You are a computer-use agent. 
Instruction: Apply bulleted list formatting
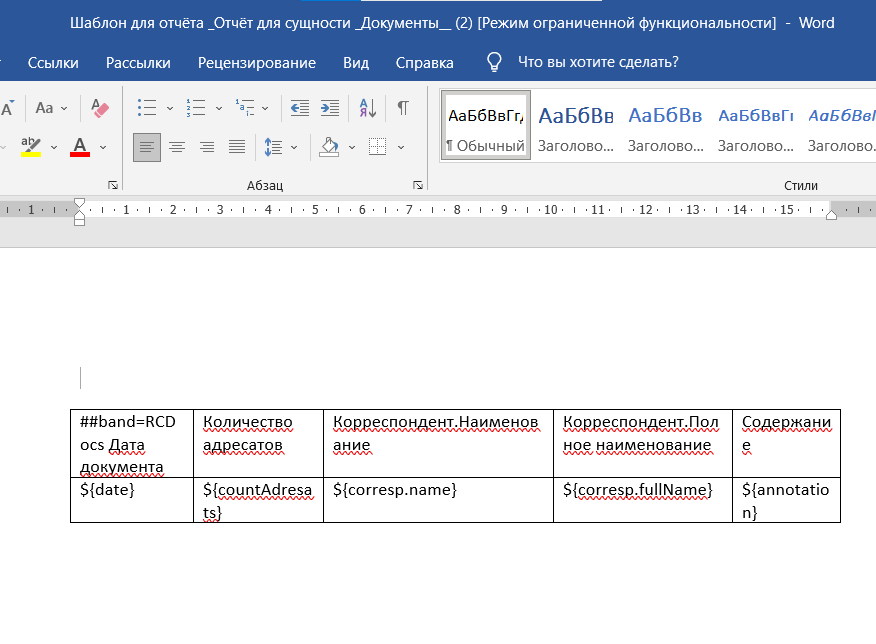[x=147, y=108]
